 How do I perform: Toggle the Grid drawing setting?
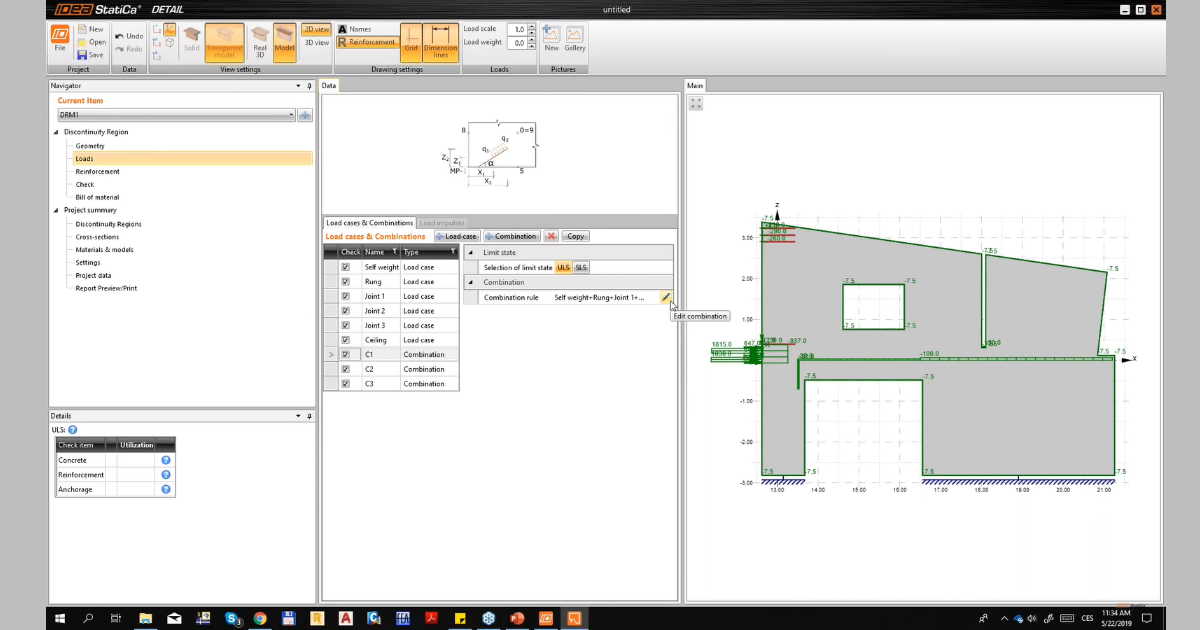coord(411,44)
